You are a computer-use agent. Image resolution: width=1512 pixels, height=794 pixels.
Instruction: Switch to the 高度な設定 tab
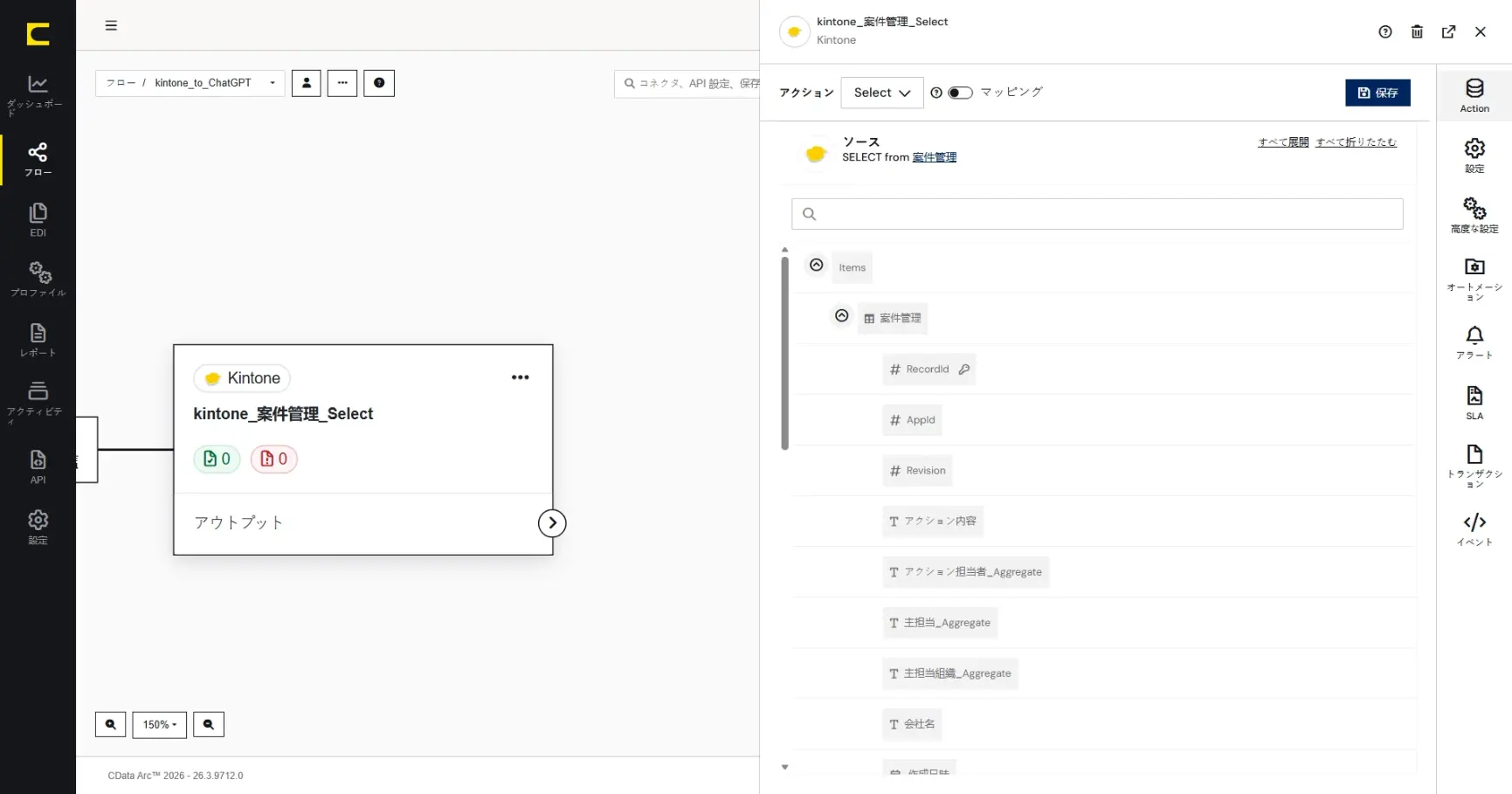[1474, 216]
